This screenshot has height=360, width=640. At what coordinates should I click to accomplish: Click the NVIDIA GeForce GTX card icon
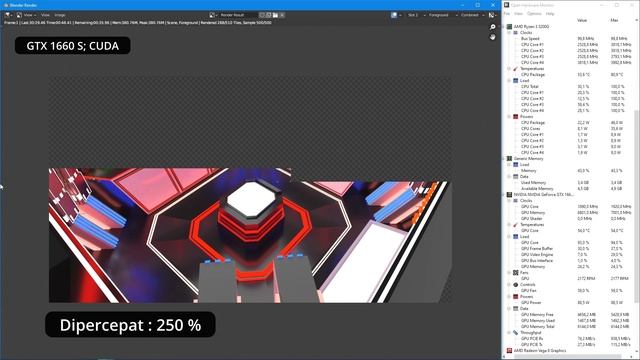tap(509, 195)
